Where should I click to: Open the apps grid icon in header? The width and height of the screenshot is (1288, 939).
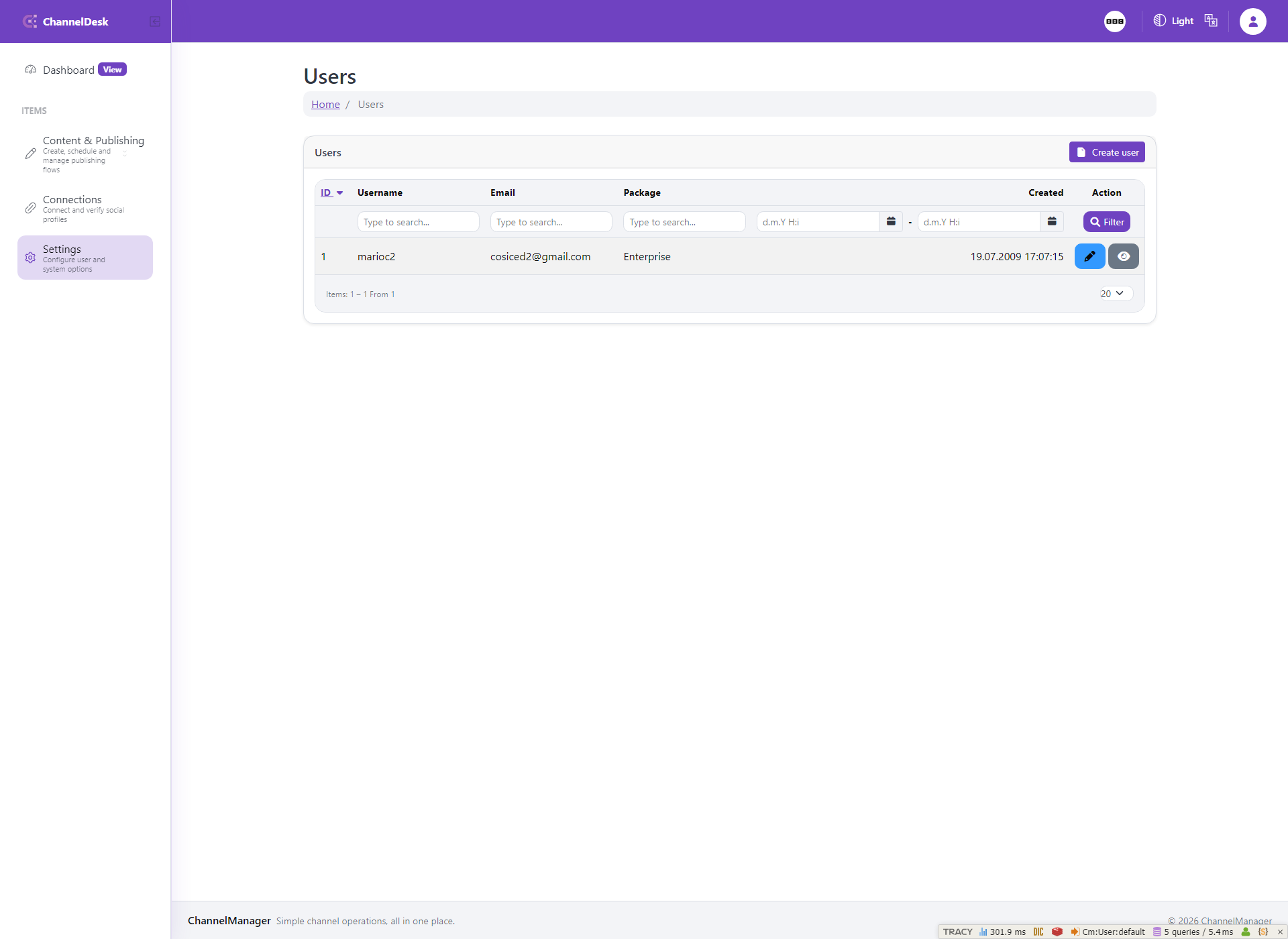tap(1114, 21)
